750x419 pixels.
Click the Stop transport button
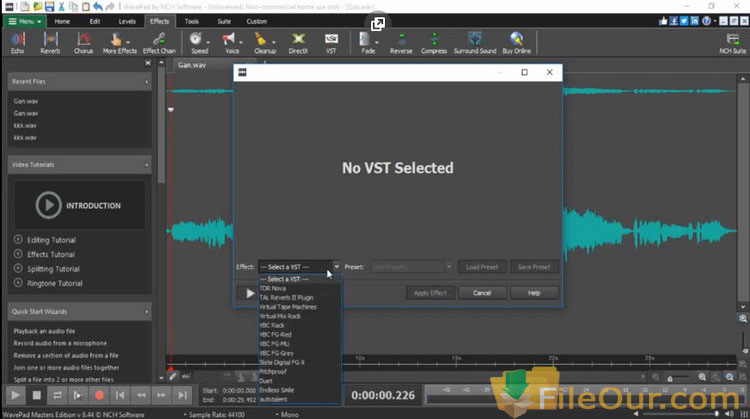click(36, 395)
